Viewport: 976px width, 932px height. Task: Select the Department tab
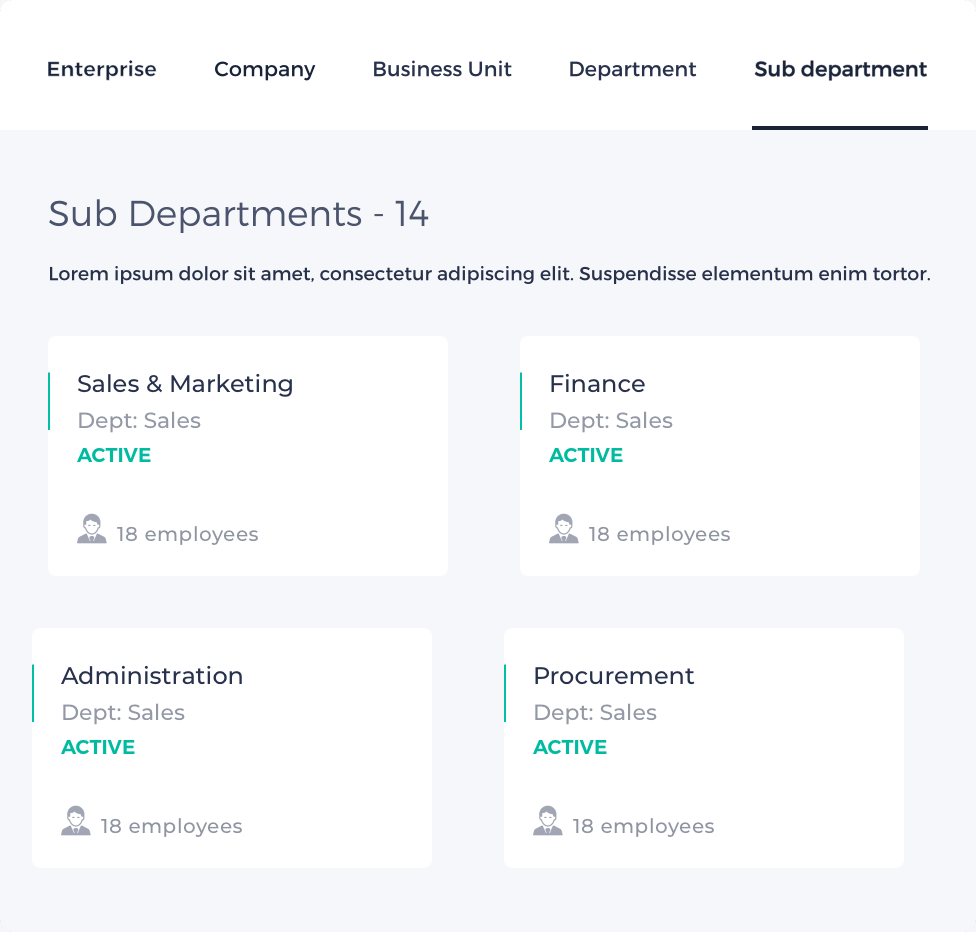(632, 70)
